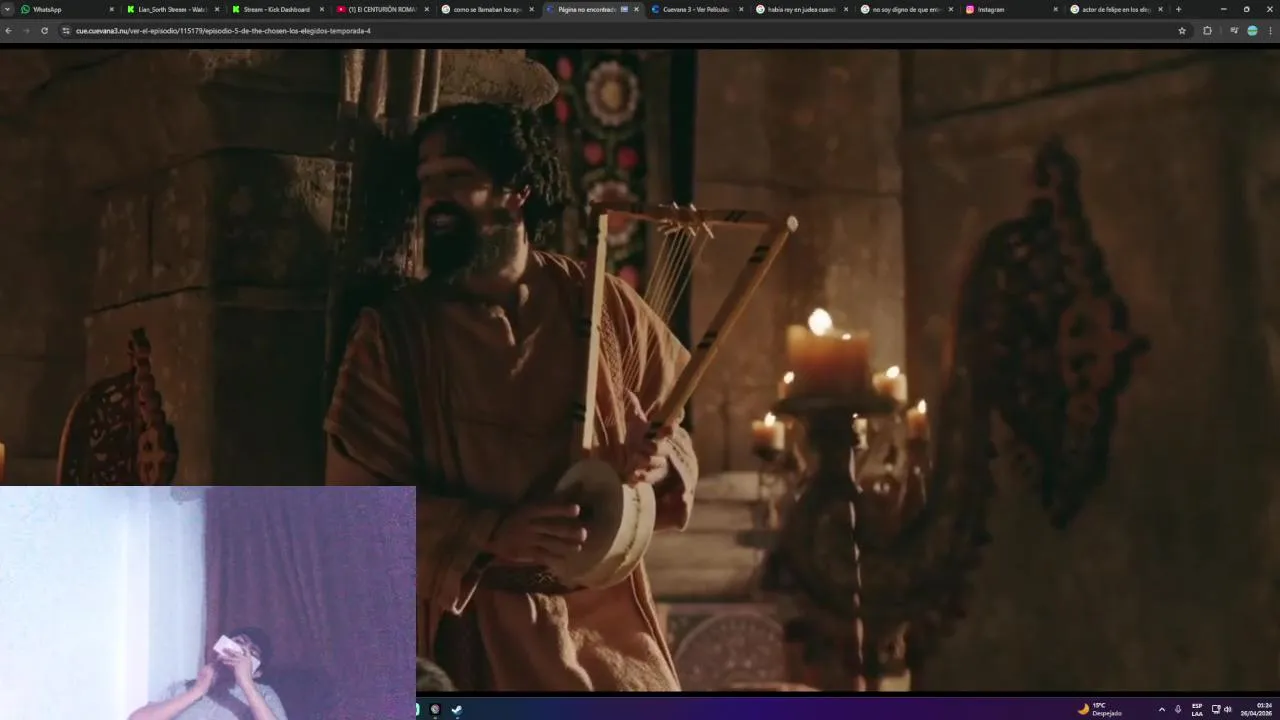Expand the hidden system tray icons chevron
Viewport: 1280px width, 720px height.
click(1161, 709)
